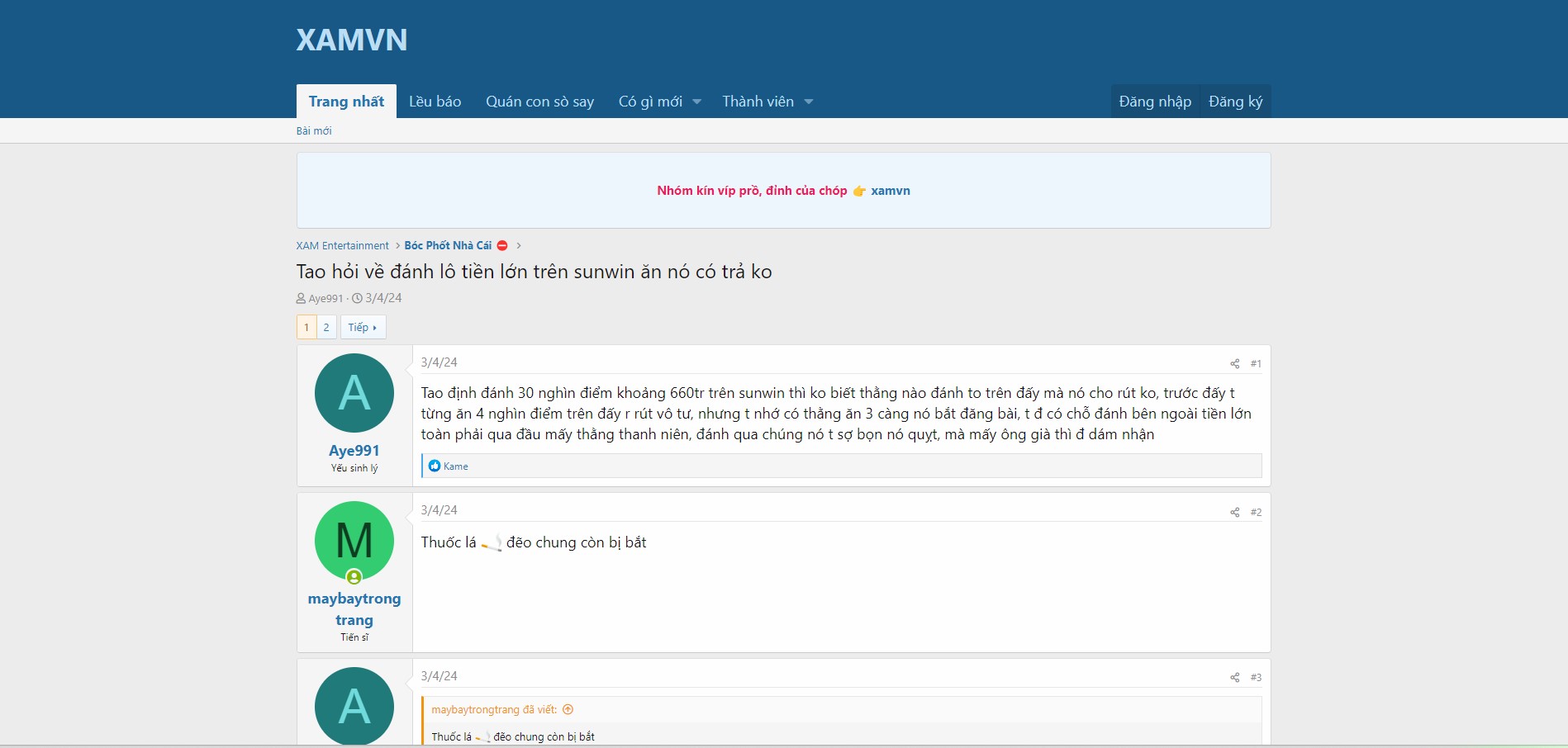Click the Đăng ký button
This screenshot has width=1568, height=748.
1235,102
